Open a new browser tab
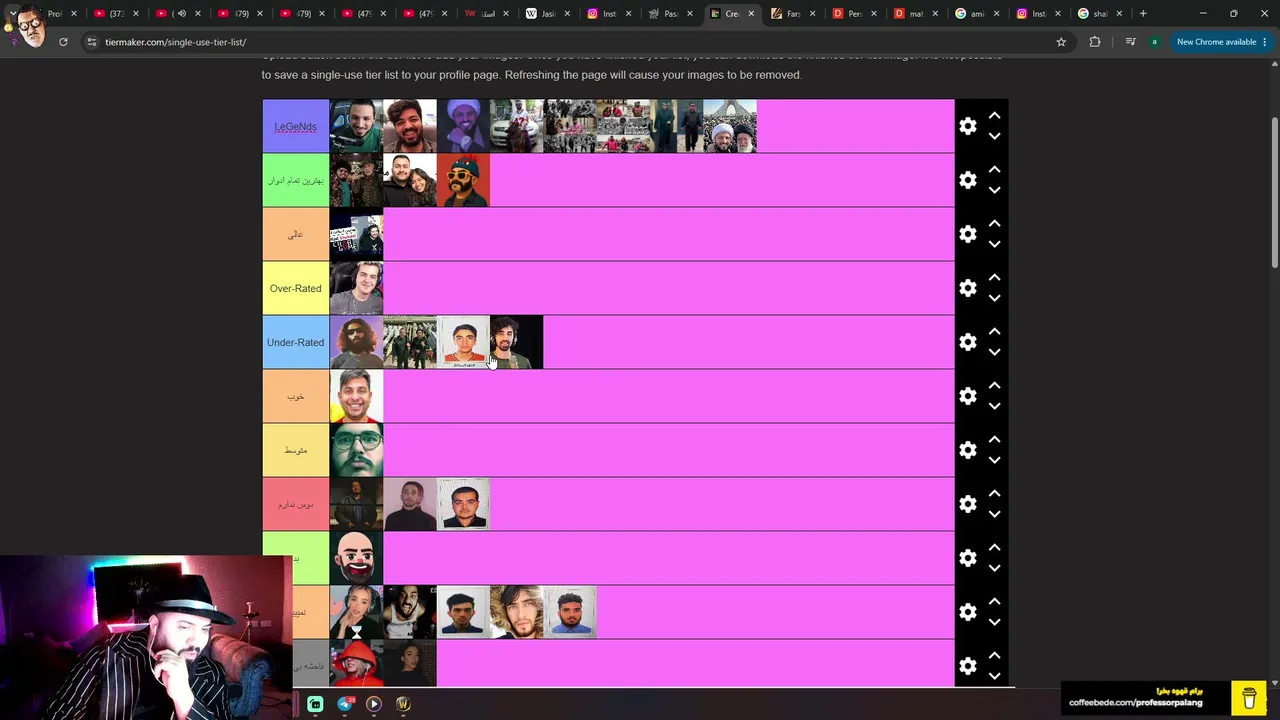The width and height of the screenshot is (1280, 720). [x=1143, y=14]
